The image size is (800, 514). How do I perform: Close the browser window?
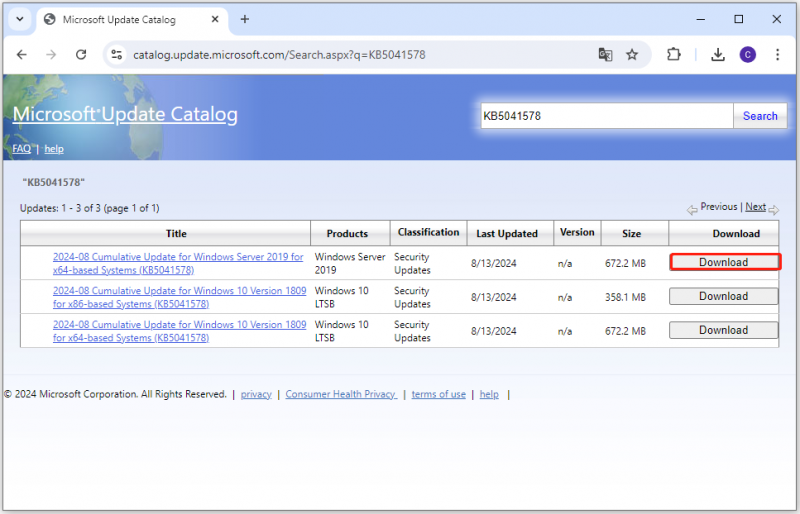[x=777, y=19]
